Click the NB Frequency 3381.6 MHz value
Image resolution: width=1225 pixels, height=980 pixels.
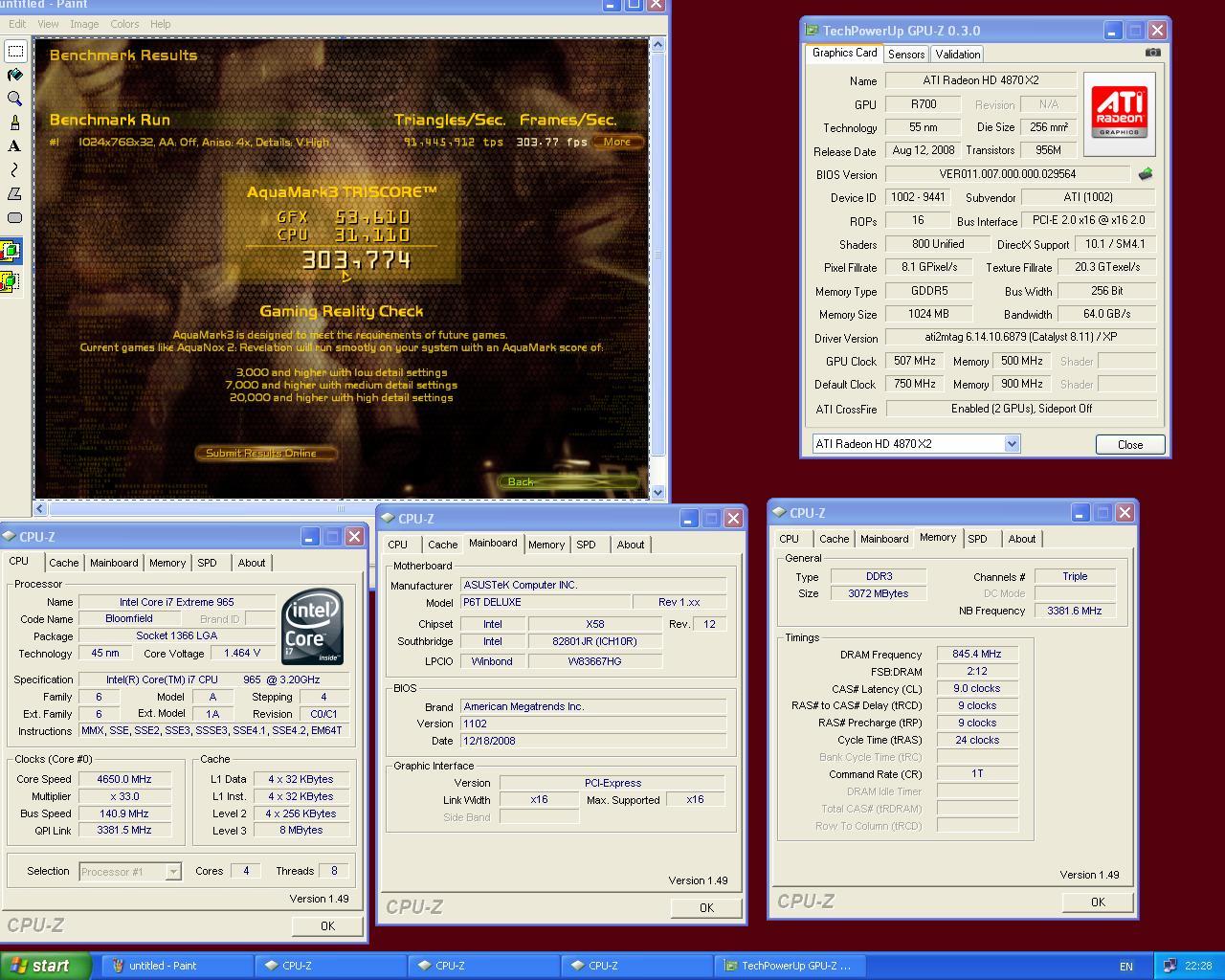pos(1075,611)
